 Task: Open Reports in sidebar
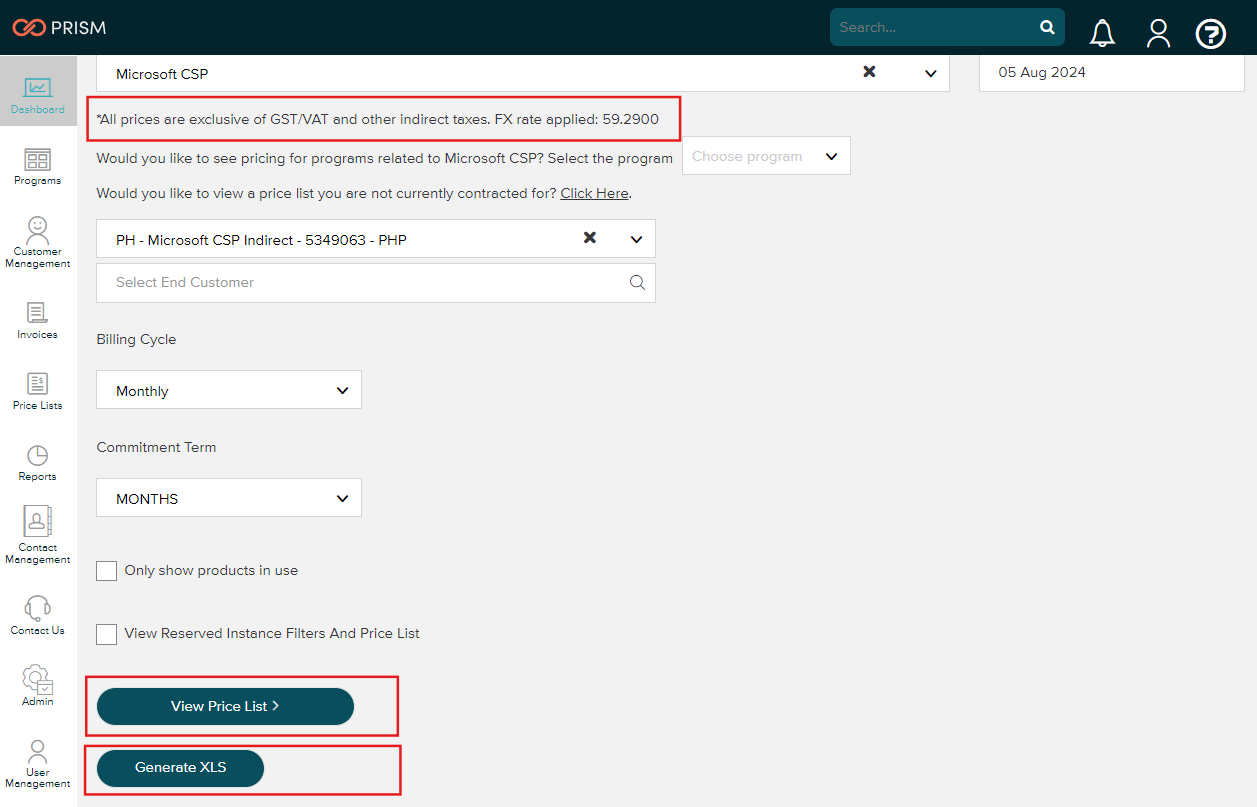[38, 462]
